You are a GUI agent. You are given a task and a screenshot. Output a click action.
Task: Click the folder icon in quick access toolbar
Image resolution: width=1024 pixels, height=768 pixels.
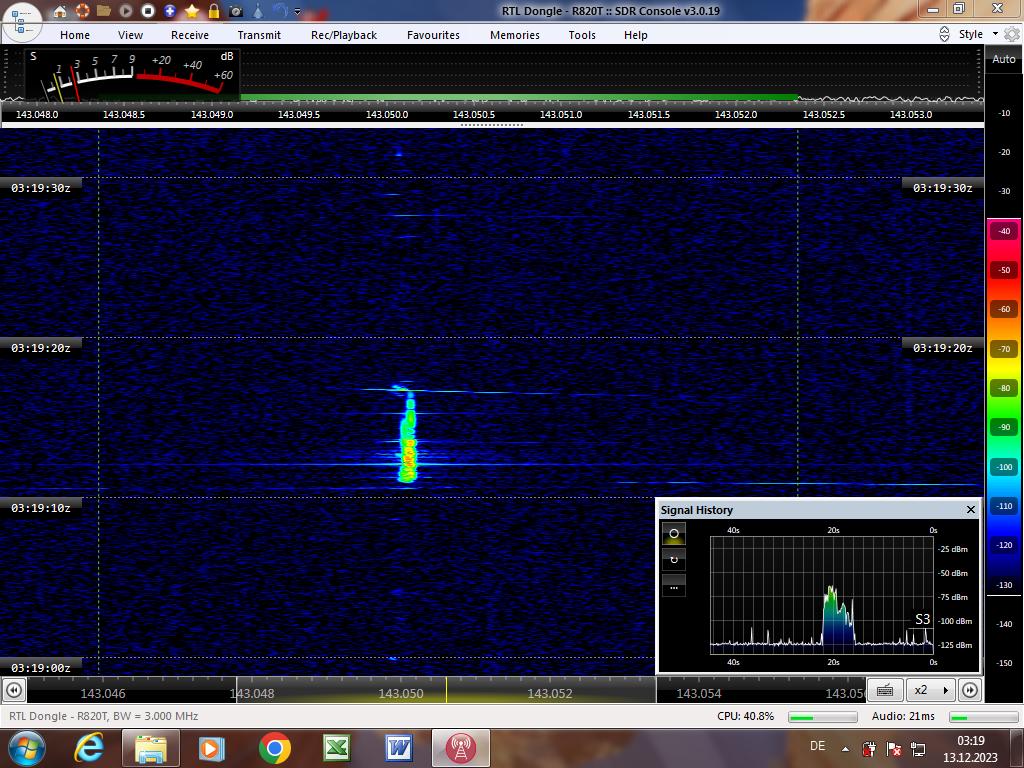104,11
